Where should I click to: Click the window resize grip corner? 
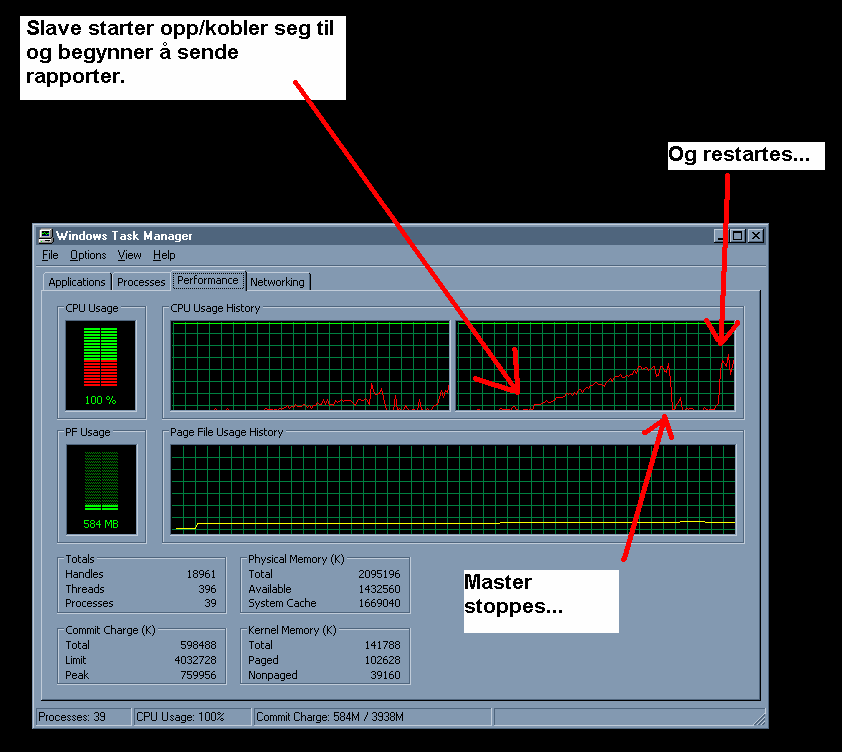pos(759,719)
